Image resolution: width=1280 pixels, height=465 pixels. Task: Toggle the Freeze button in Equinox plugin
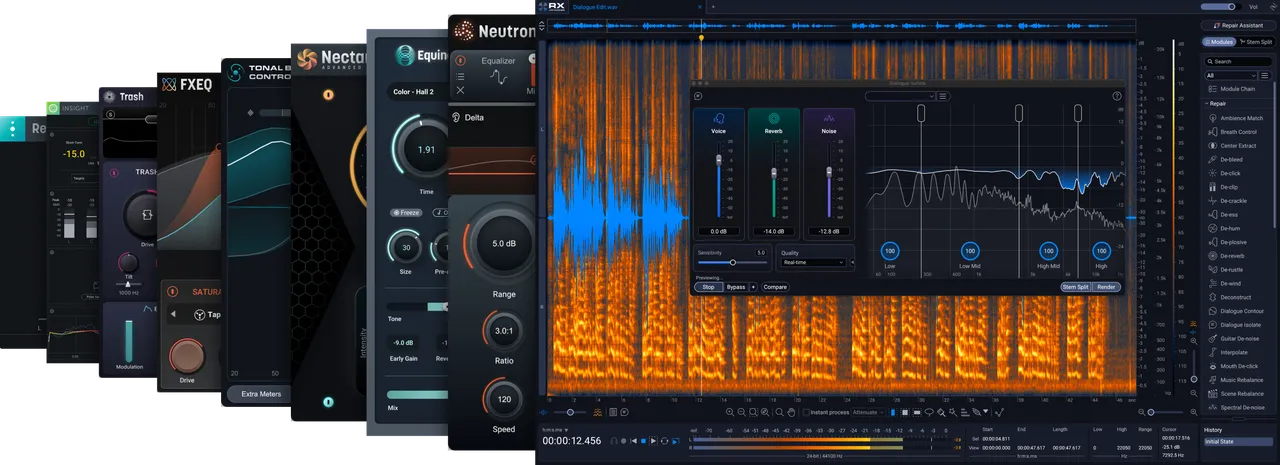[x=408, y=212]
